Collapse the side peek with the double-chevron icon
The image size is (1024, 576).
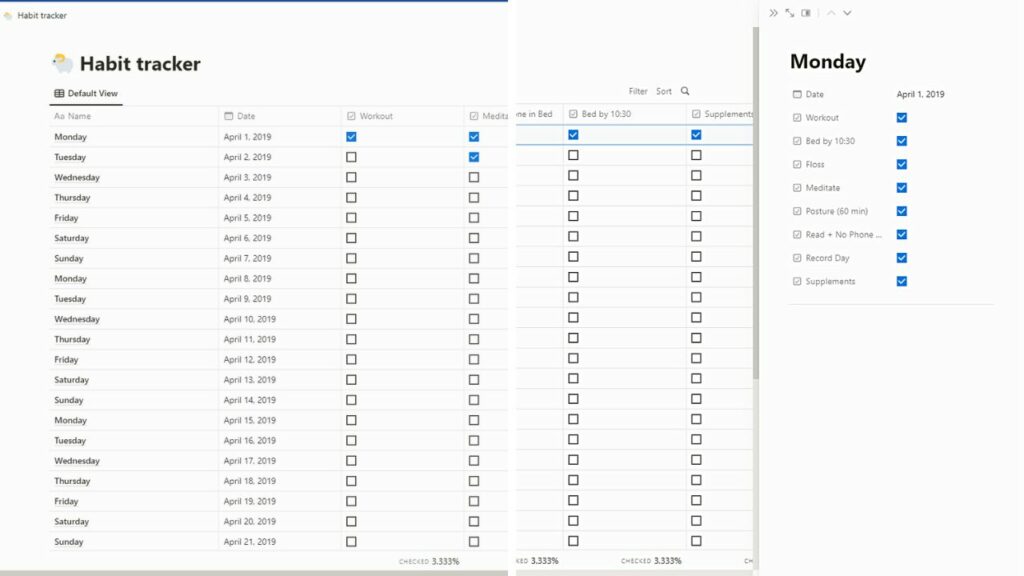(772, 13)
